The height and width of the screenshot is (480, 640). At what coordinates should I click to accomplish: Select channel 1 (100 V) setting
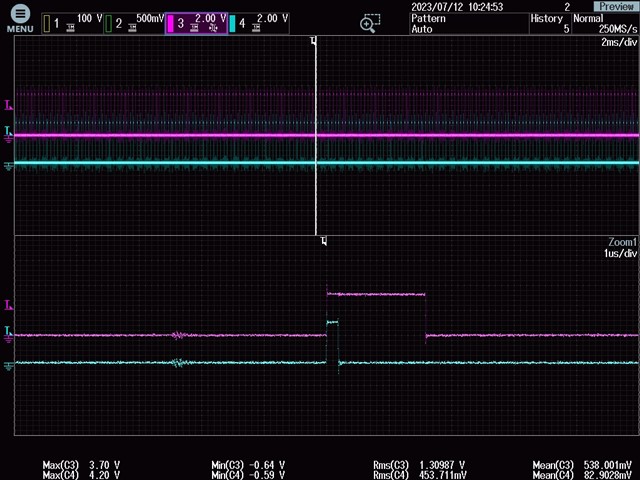72,23
